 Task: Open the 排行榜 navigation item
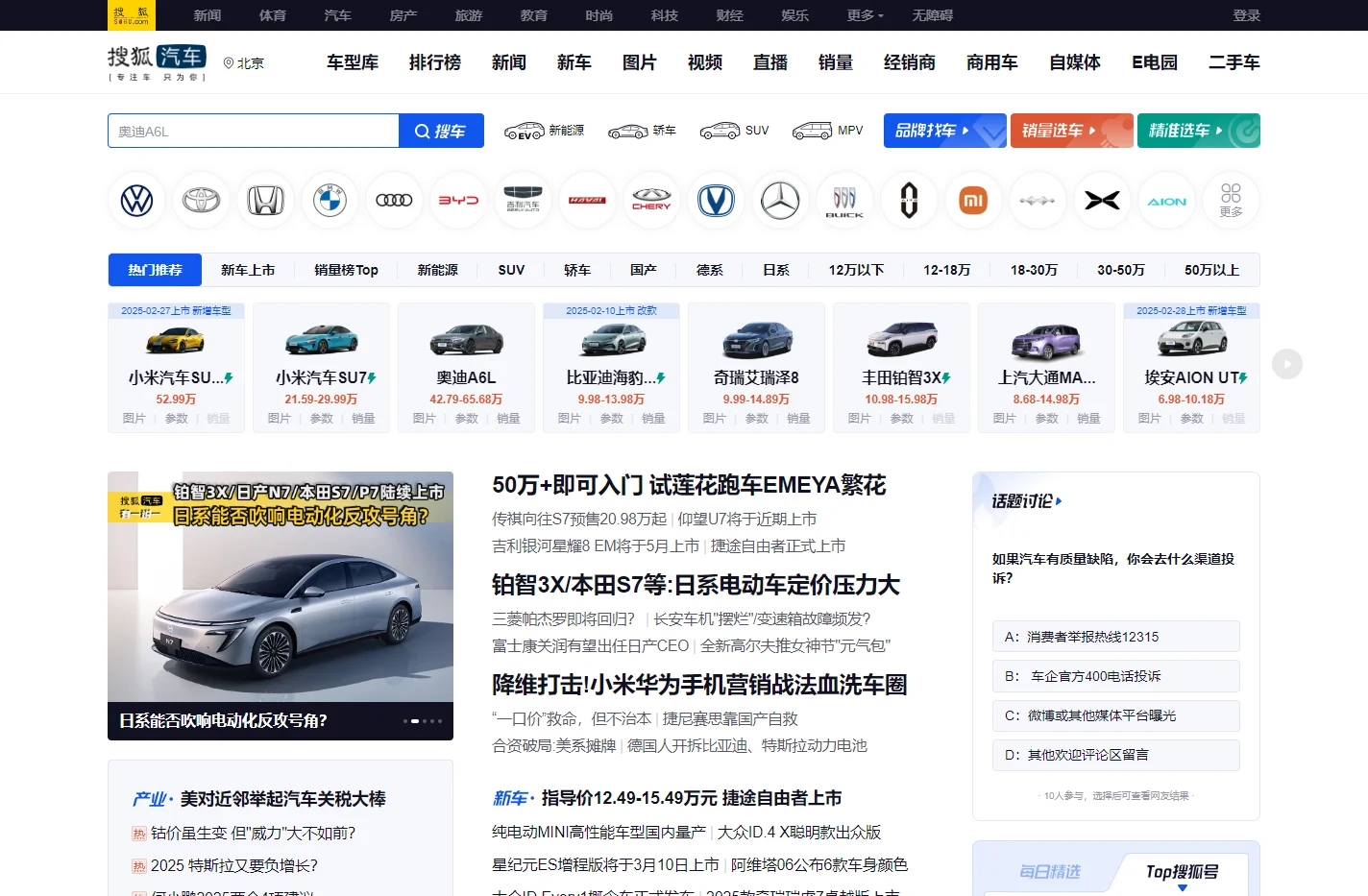pos(435,62)
